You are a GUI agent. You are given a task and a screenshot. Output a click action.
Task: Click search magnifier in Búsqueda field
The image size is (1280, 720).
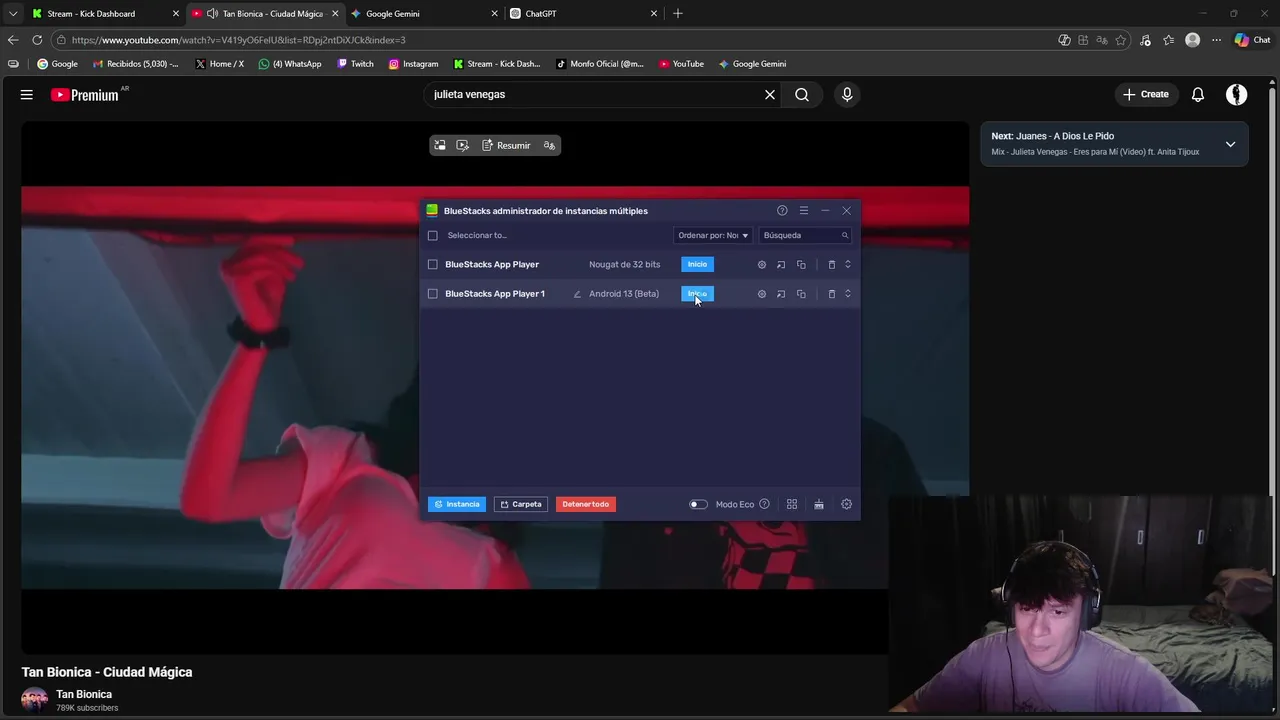pyautogui.click(x=845, y=236)
